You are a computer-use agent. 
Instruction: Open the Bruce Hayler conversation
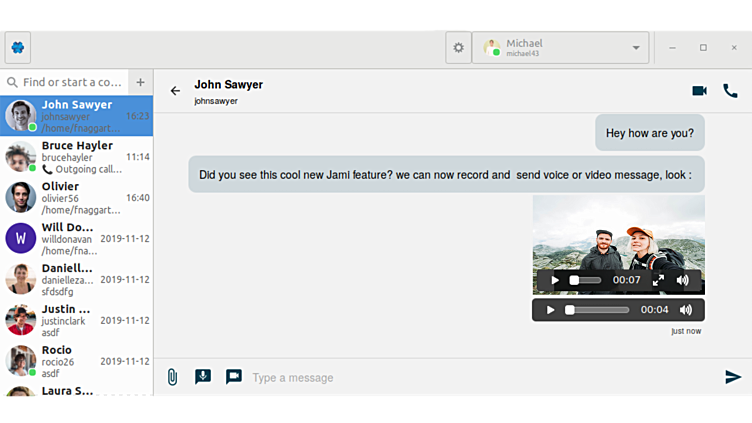pyautogui.click(x=77, y=157)
